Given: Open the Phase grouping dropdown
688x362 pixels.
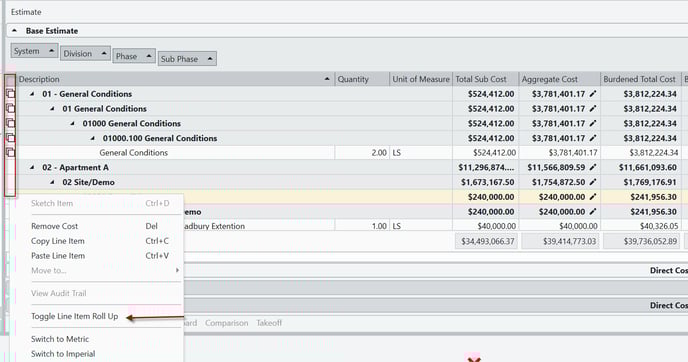Looking at the screenshot, I should click(134, 56).
